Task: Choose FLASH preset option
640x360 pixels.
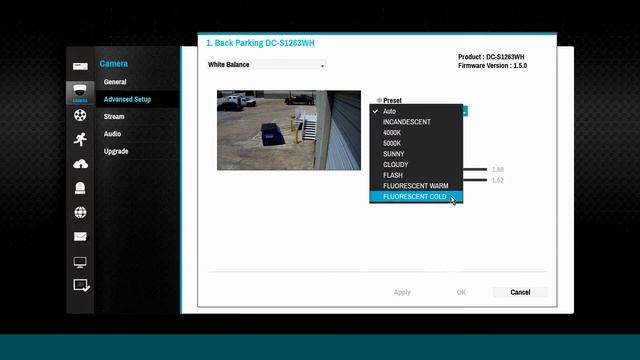Action: (x=416, y=175)
